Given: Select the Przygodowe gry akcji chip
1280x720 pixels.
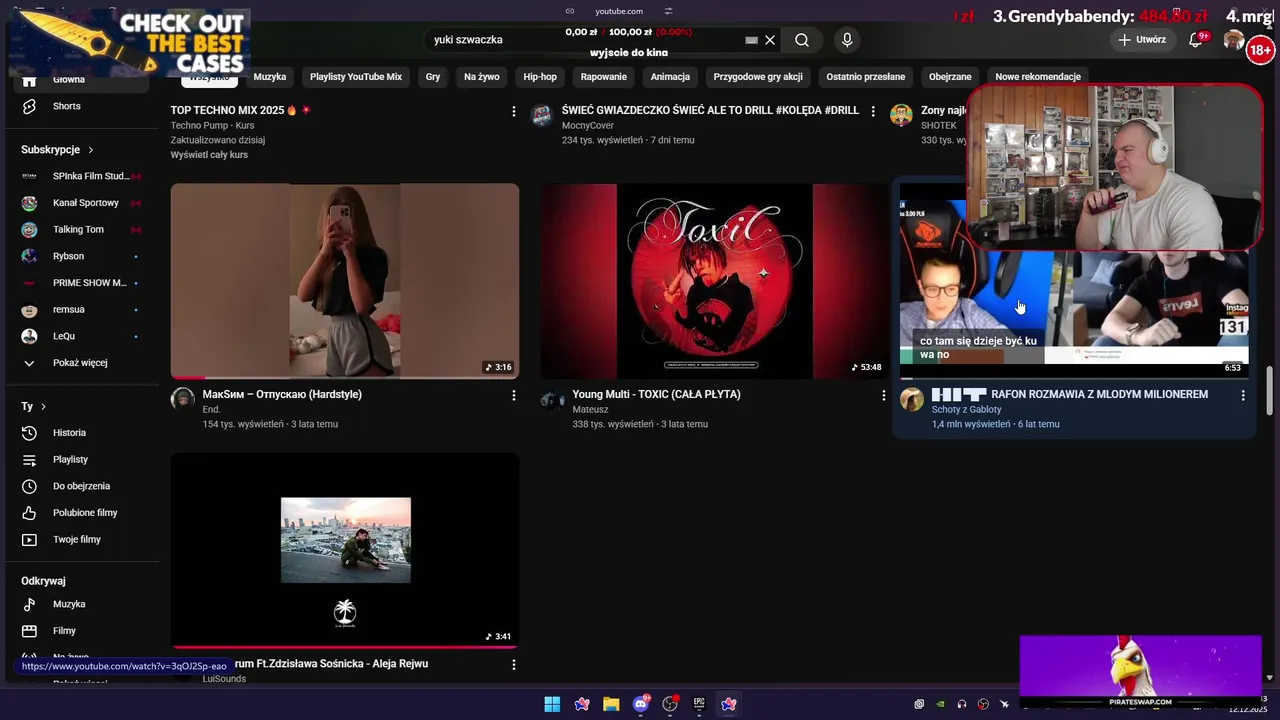Looking at the screenshot, I should click(758, 77).
